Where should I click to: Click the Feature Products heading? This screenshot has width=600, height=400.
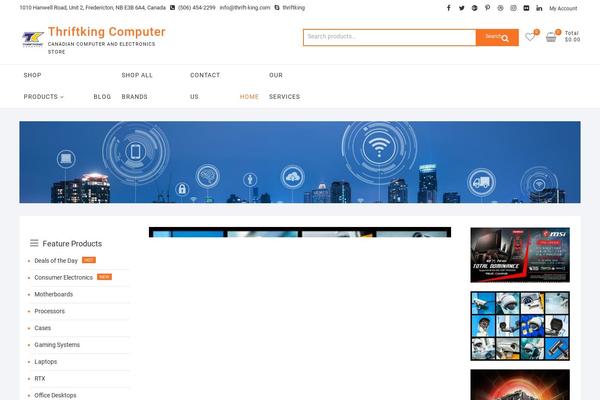pos(72,243)
